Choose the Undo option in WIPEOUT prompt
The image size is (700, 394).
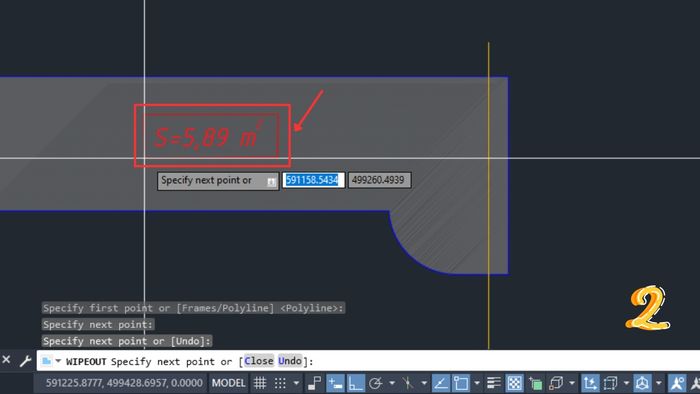(x=290, y=361)
